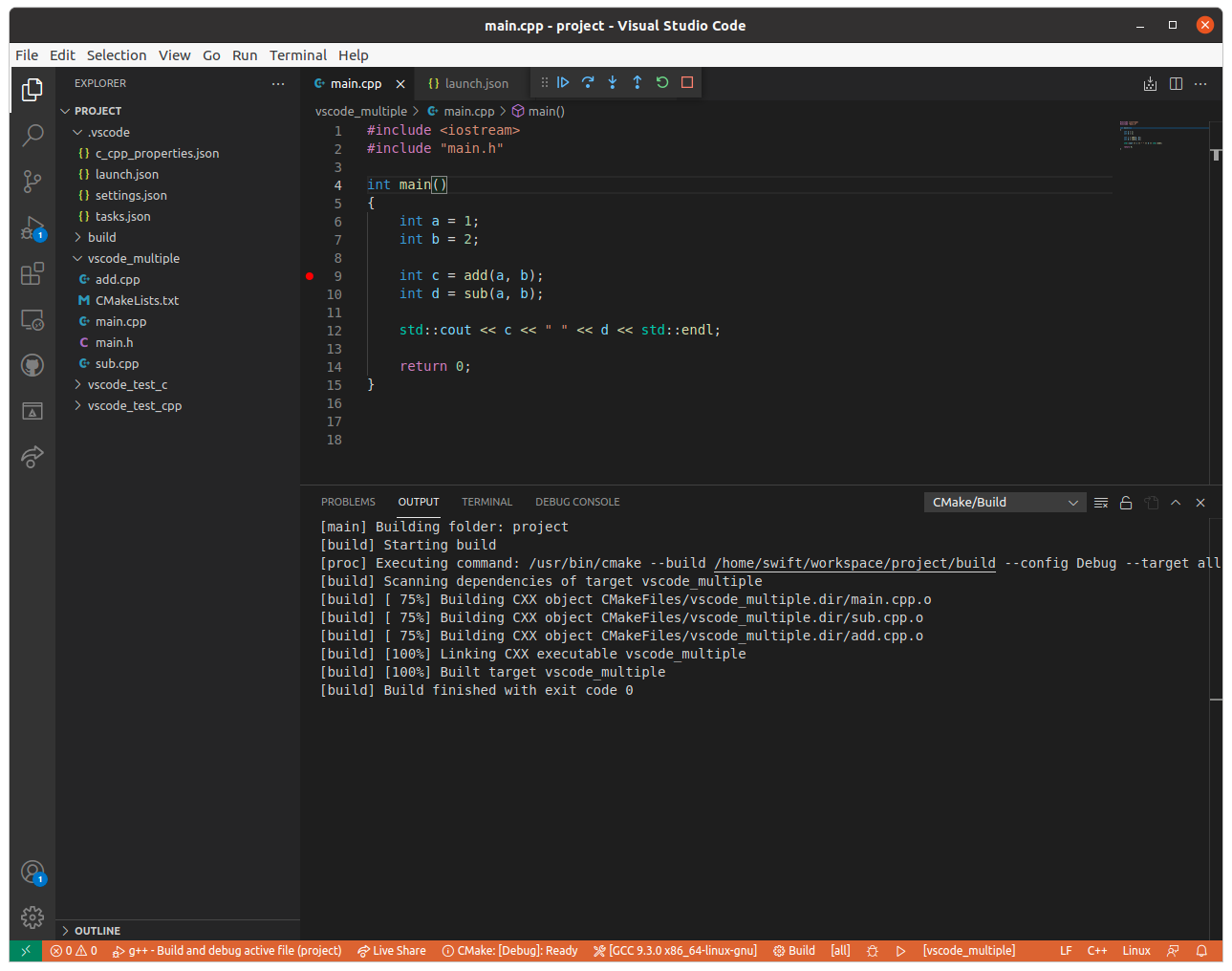The width and height of the screenshot is (1232, 971).
Task: Toggle the breakpoint on line 9
Action: pos(310,276)
